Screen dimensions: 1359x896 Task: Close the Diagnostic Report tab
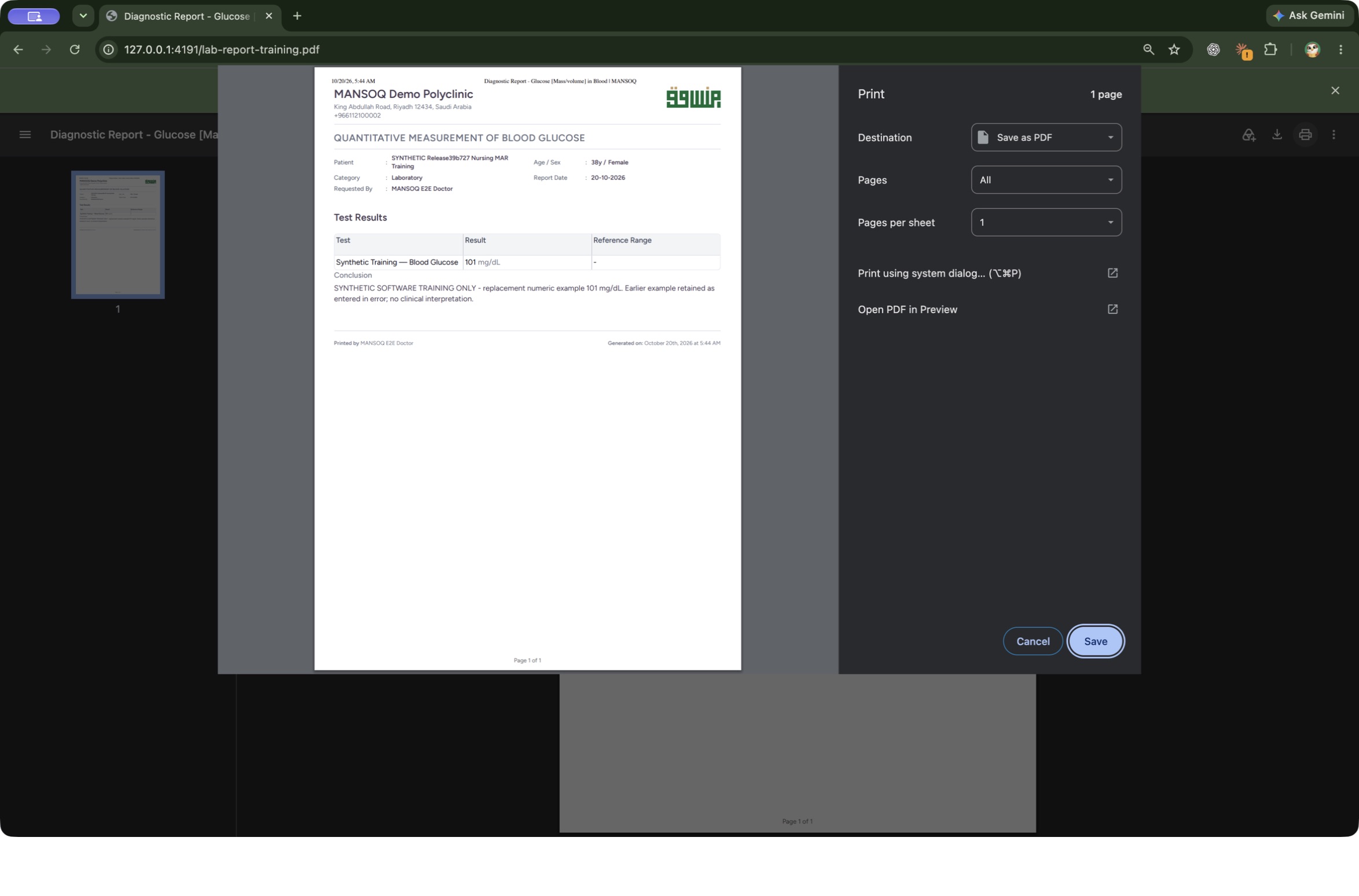click(x=269, y=16)
